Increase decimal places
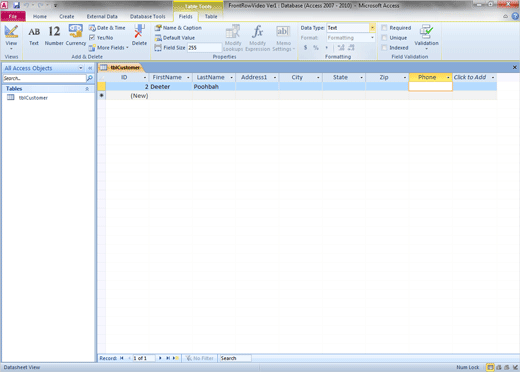The width and height of the screenshot is (520, 372). (341, 48)
